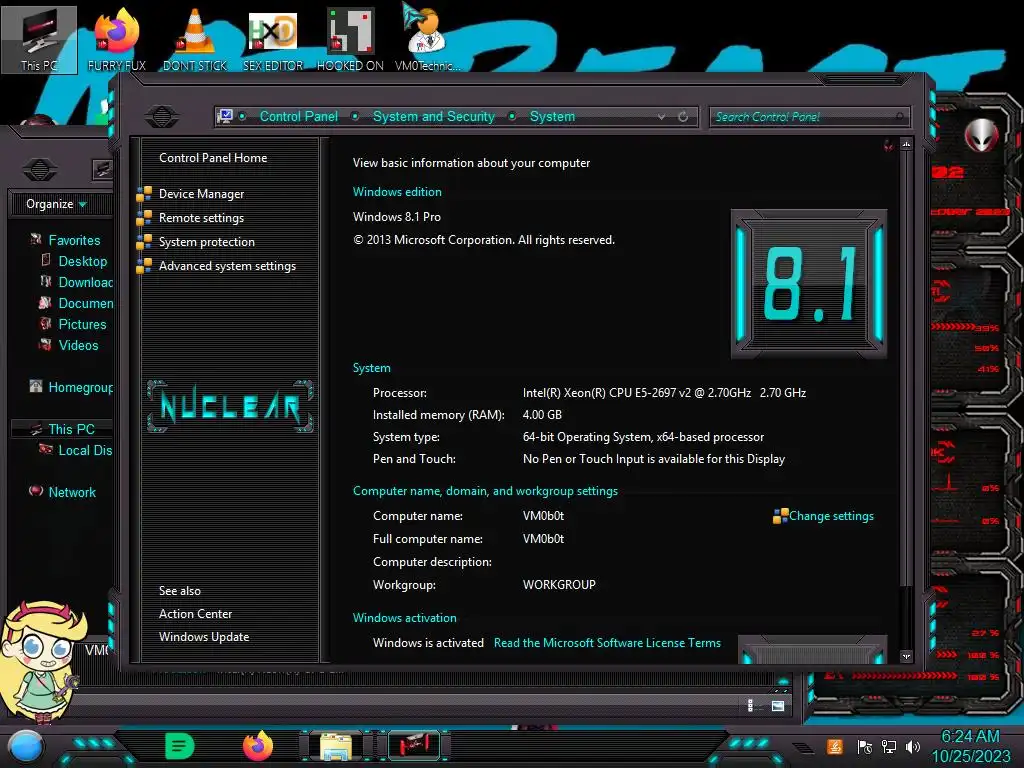The width and height of the screenshot is (1024, 768).
Task: Select Favorites in Explorer navigation pane
Action: pyautogui.click(x=74, y=240)
